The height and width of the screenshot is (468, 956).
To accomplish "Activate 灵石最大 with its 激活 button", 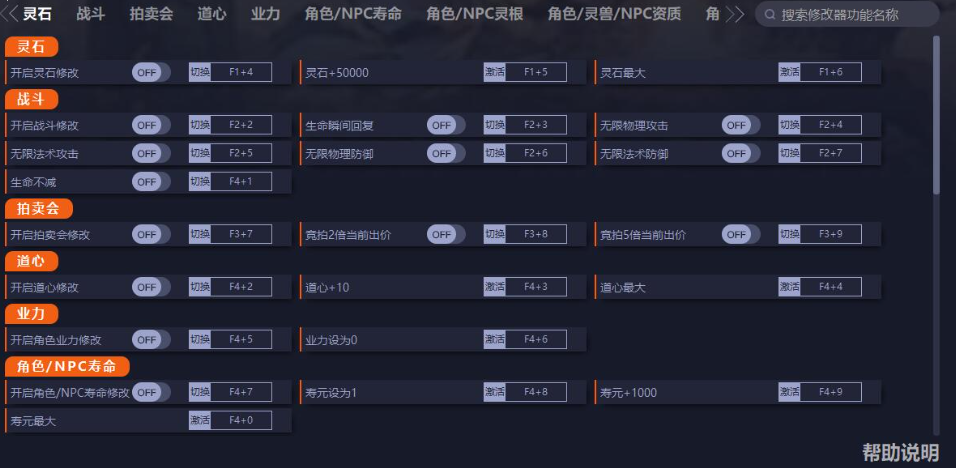I will coord(789,72).
